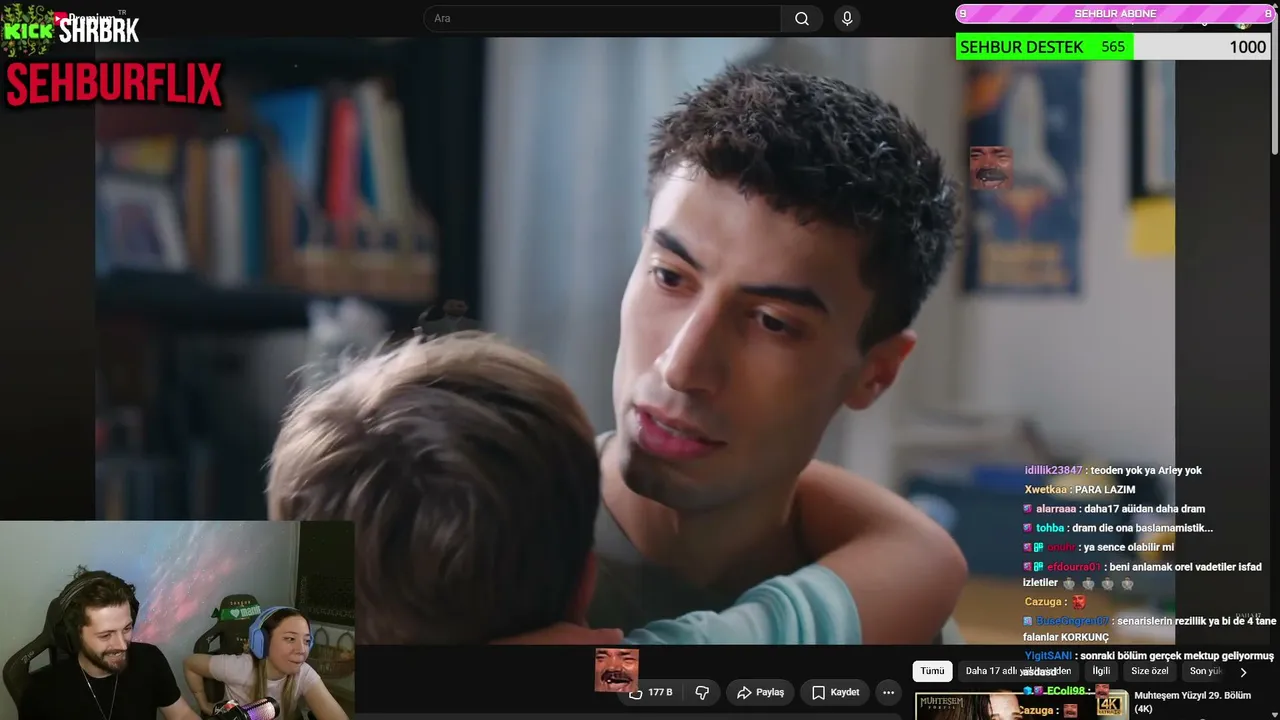
Task: Click chat message 'dram die ona baslamamistik...'
Action: click(1142, 528)
